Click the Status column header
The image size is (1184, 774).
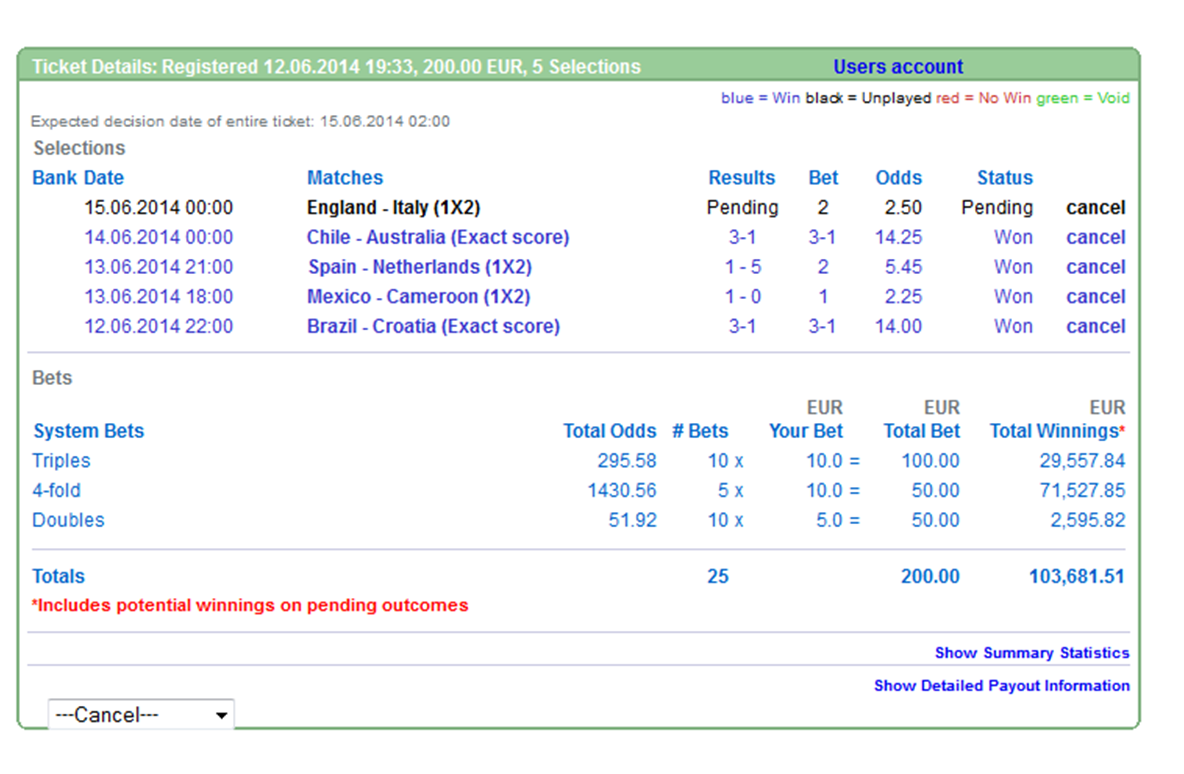[x=1004, y=178]
